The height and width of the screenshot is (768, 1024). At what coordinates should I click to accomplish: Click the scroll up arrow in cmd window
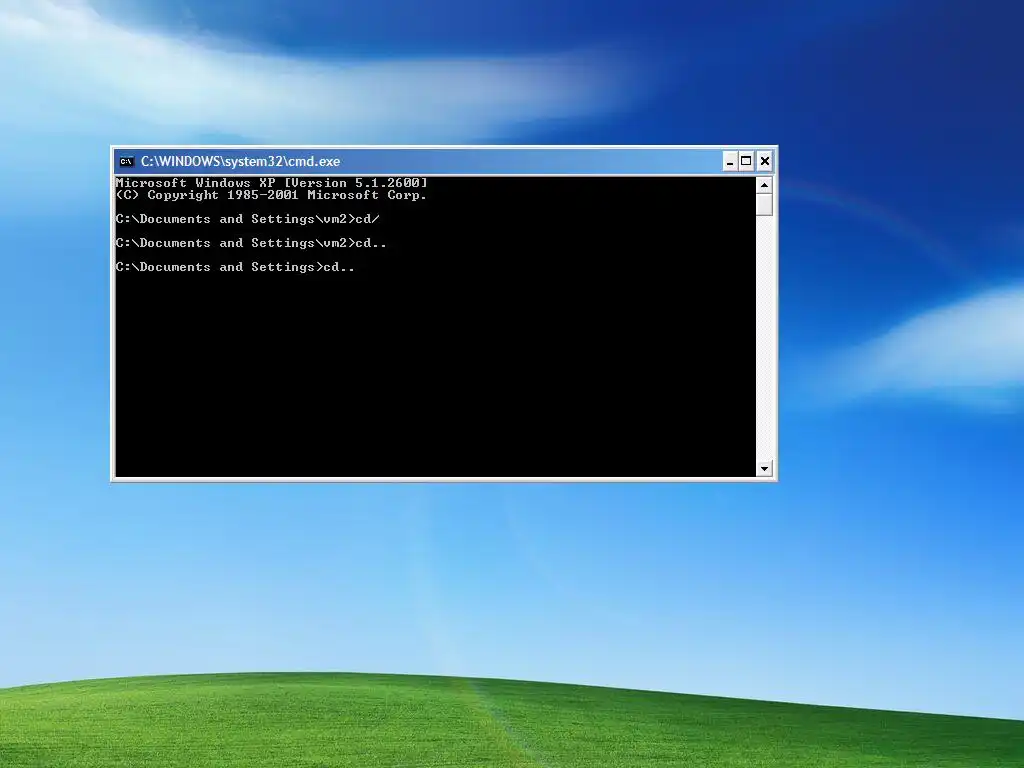pyautogui.click(x=764, y=185)
